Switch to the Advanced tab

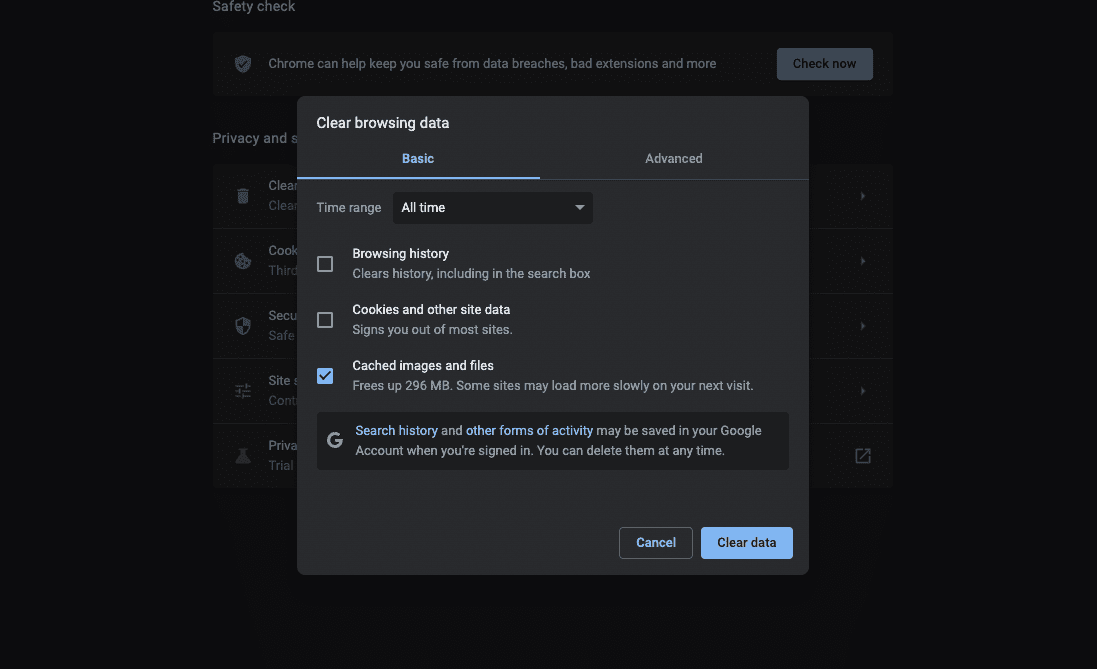click(x=673, y=159)
